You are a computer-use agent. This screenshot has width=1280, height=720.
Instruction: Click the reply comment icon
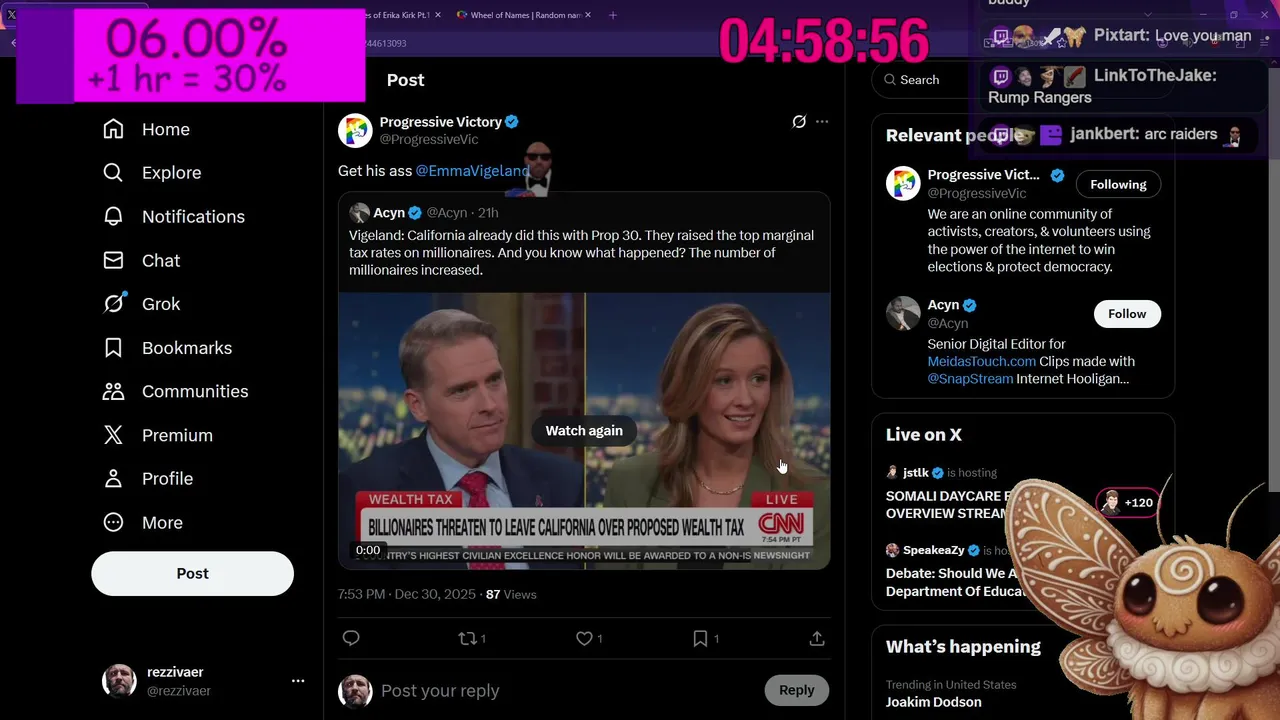point(351,638)
